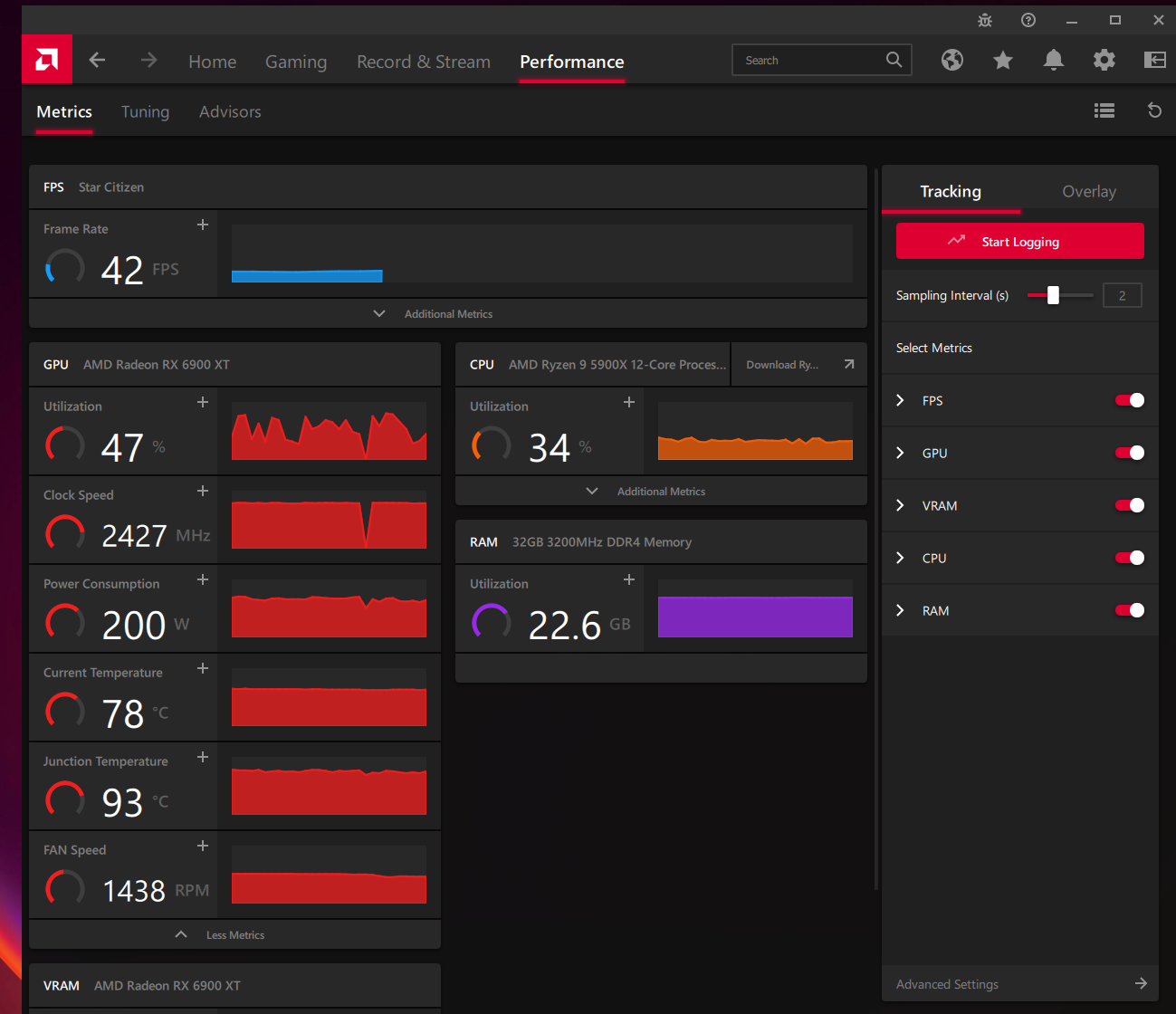Toggle RAM metric tracking switch
Viewport: 1176px width, 1014px height.
[x=1130, y=610]
